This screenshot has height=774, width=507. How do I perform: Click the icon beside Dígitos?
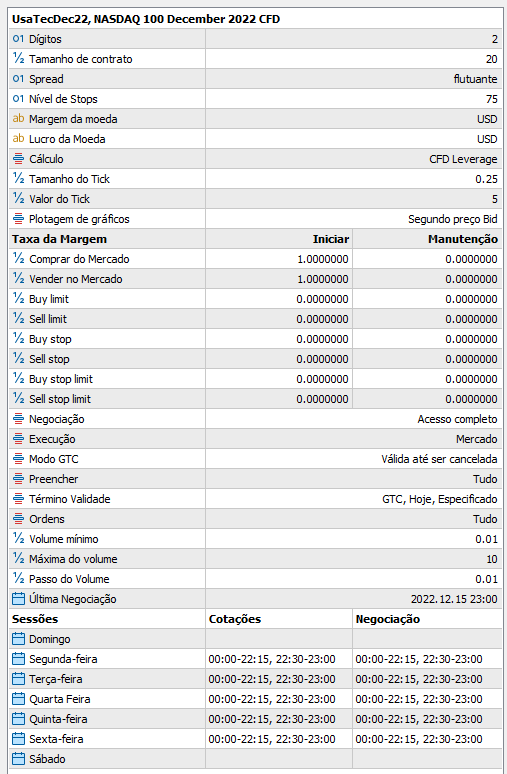(x=18, y=39)
